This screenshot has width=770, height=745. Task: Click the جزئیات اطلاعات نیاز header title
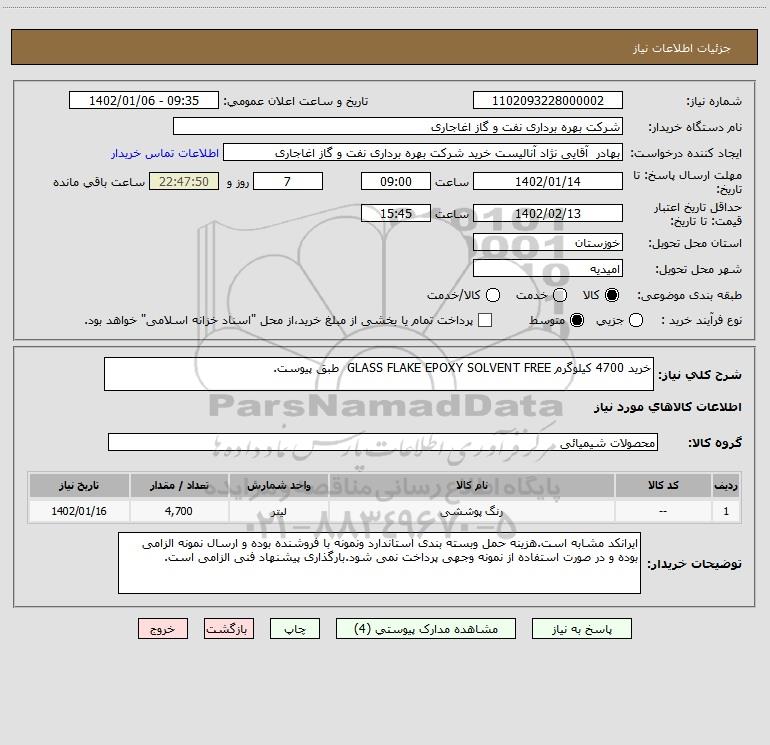click(681, 48)
